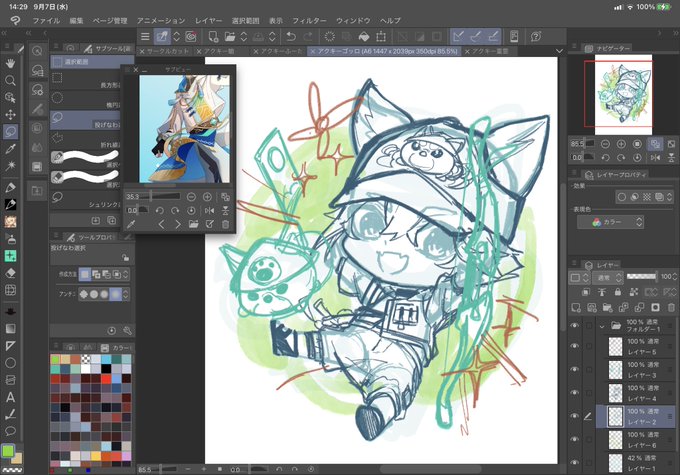Open the layer effects dropdown arrows

pos(669,197)
